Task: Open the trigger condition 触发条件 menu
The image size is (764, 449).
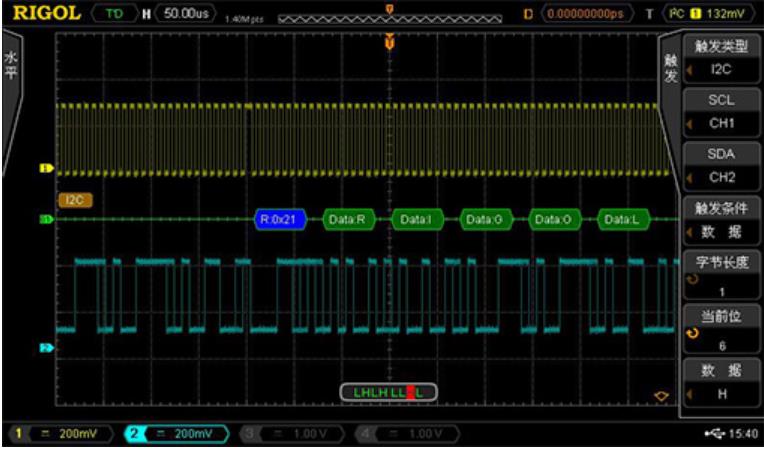Action: (720, 220)
